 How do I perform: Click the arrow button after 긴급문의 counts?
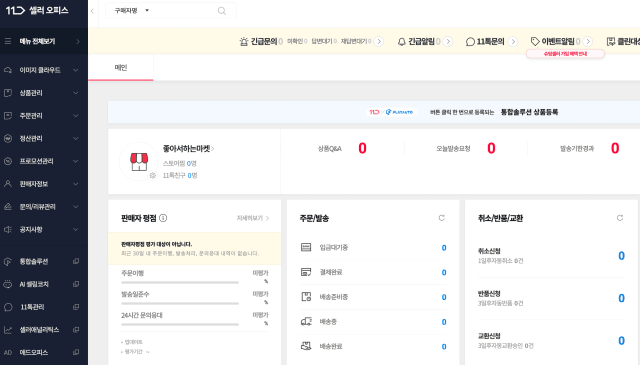[x=379, y=41]
